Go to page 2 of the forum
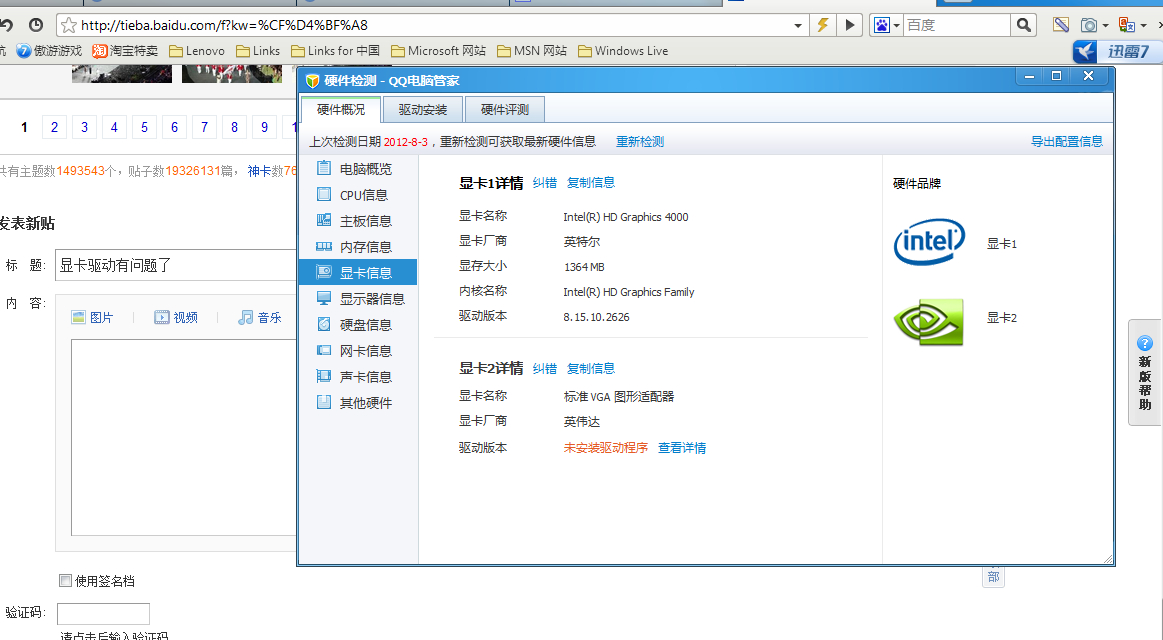 [54, 127]
